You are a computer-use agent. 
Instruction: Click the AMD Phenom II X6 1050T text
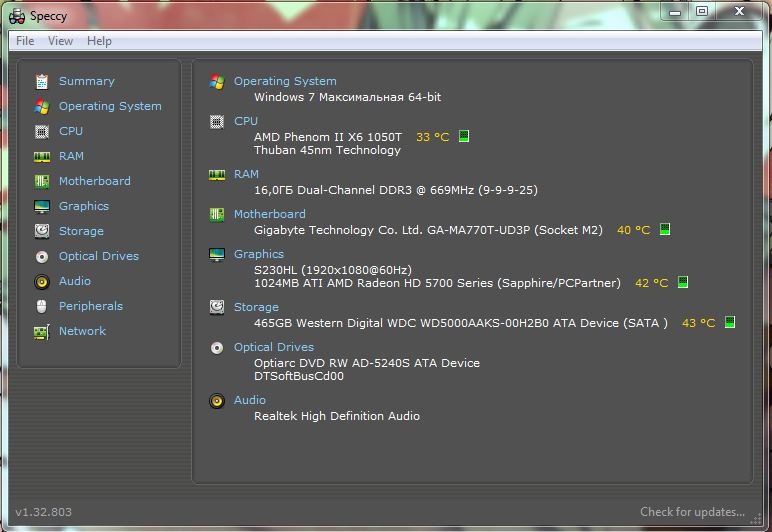coord(328,137)
